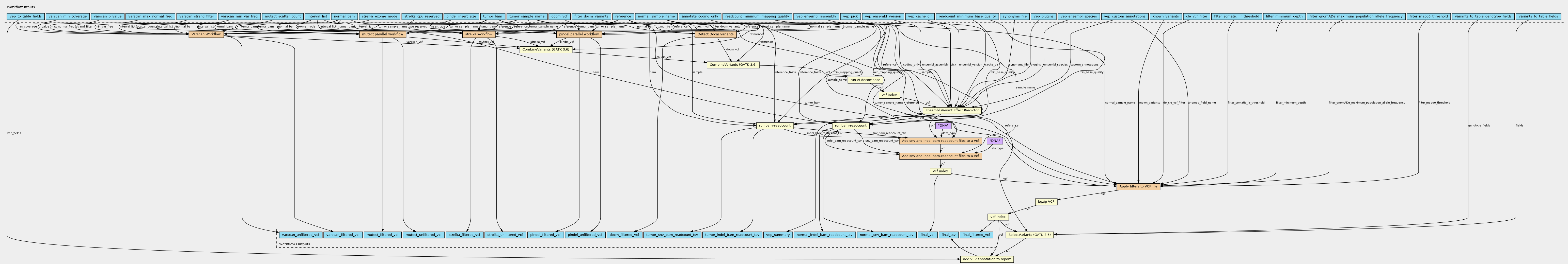Image resolution: width=1568 pixels, height=264 pixels.
Task: Select the readcount_minimum_base_quality input node
Action: pyautogui.click(x=967, y=16)
